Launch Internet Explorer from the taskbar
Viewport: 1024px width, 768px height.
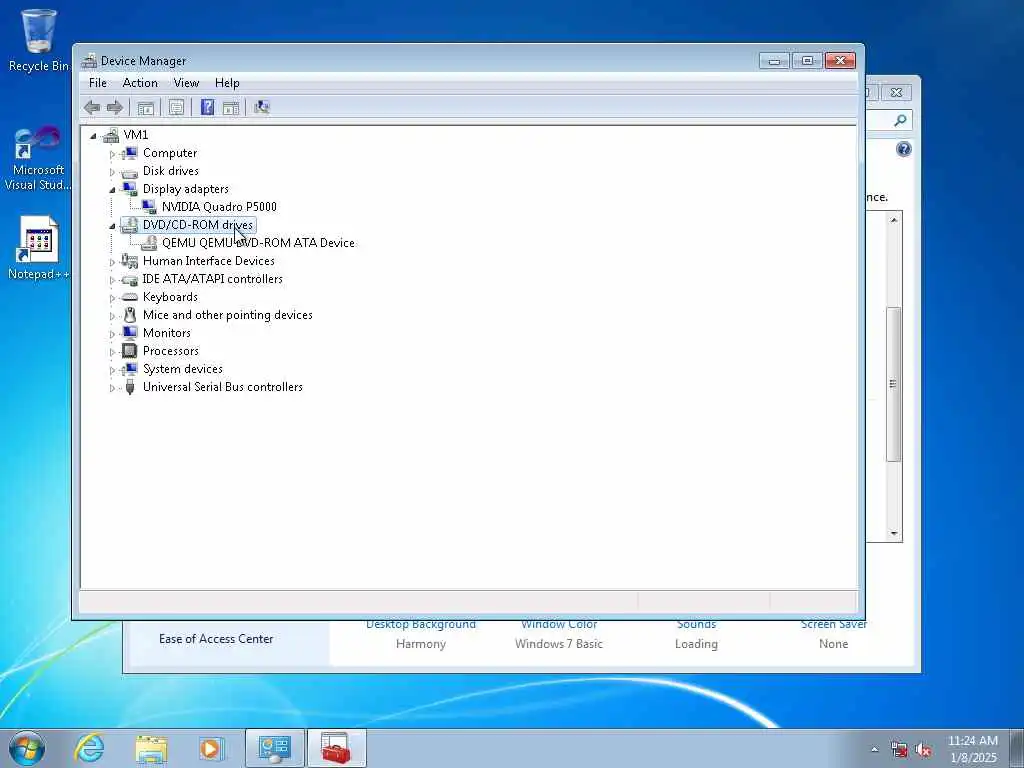pyautogui.click(x=89, y=748)
